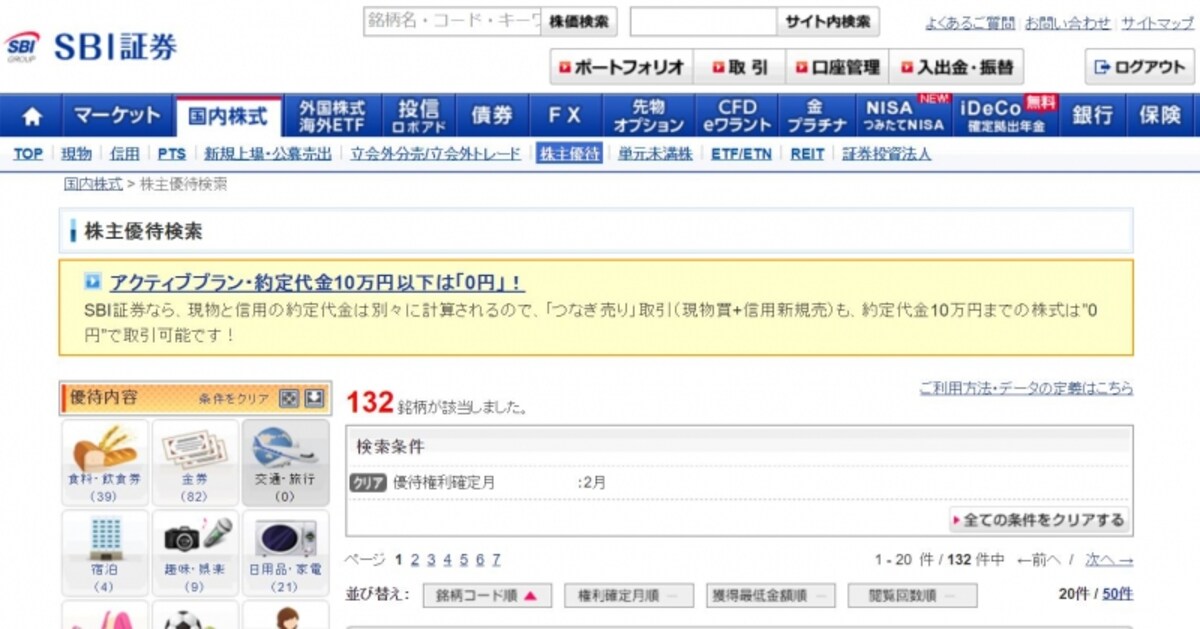Go to the home icon tab
Screen dimensions: 1200x629
[x=32, y=116]
